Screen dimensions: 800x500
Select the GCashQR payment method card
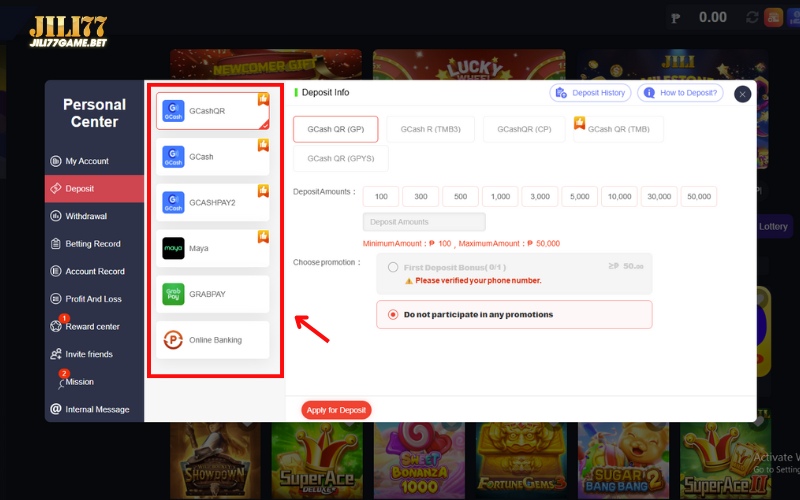(213, 111)
